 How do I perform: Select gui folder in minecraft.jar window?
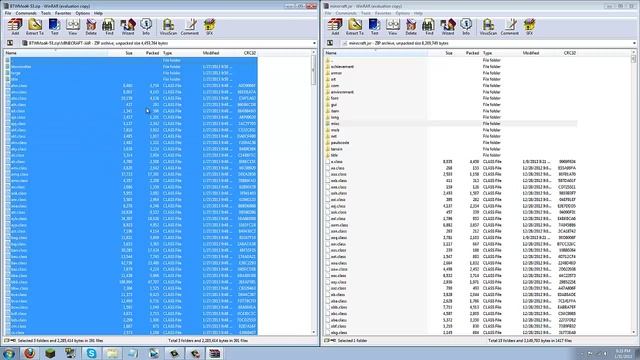click(334, 104)
